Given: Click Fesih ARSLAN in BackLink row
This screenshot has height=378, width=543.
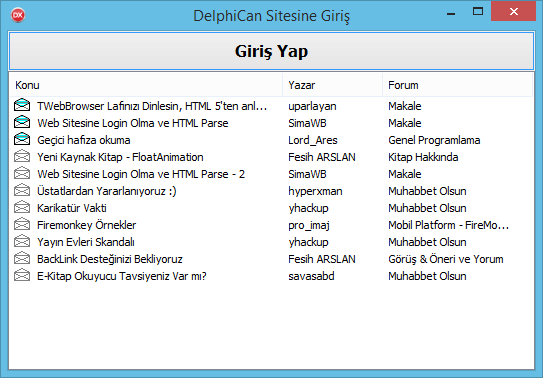Looking at the screenshot, I should (322, 259).
